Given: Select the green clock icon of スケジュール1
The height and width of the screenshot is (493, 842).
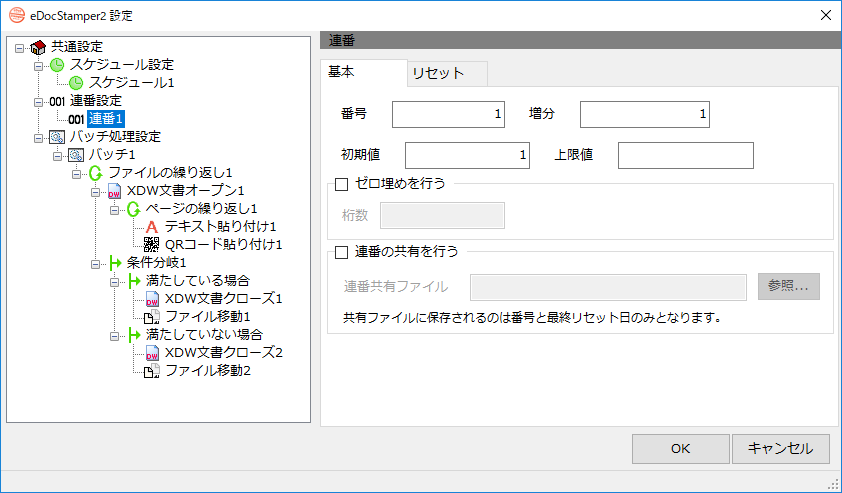Looking at the screenshot, I should coord(76,83).
